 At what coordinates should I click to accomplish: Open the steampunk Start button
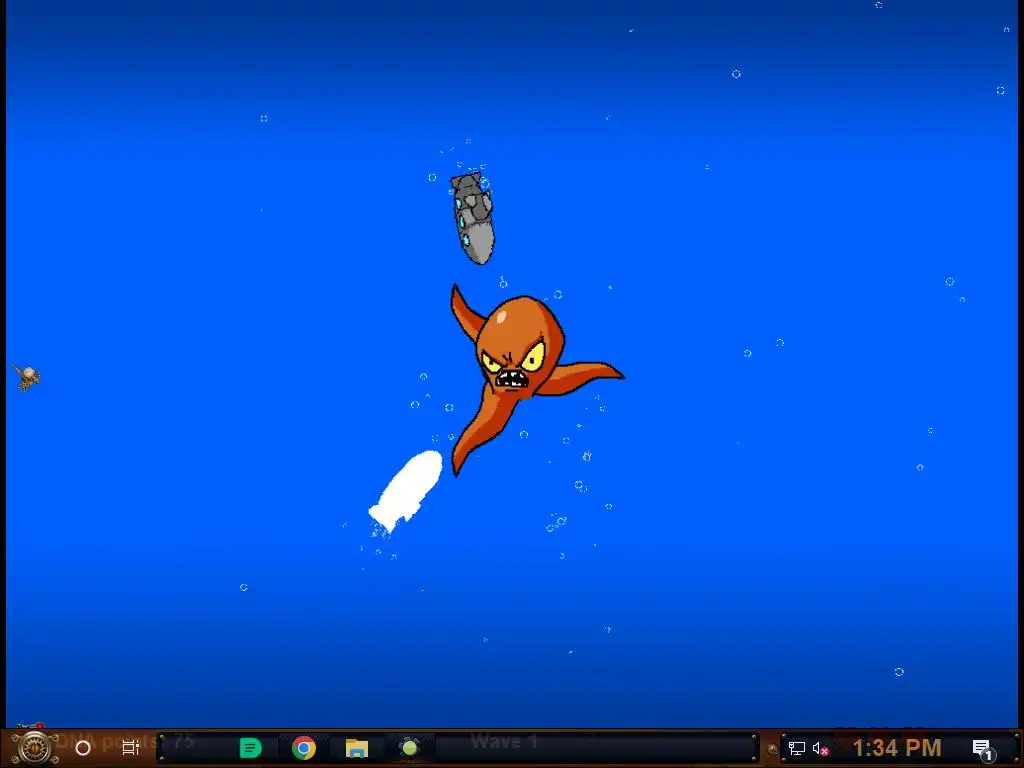tap(35, 747)
